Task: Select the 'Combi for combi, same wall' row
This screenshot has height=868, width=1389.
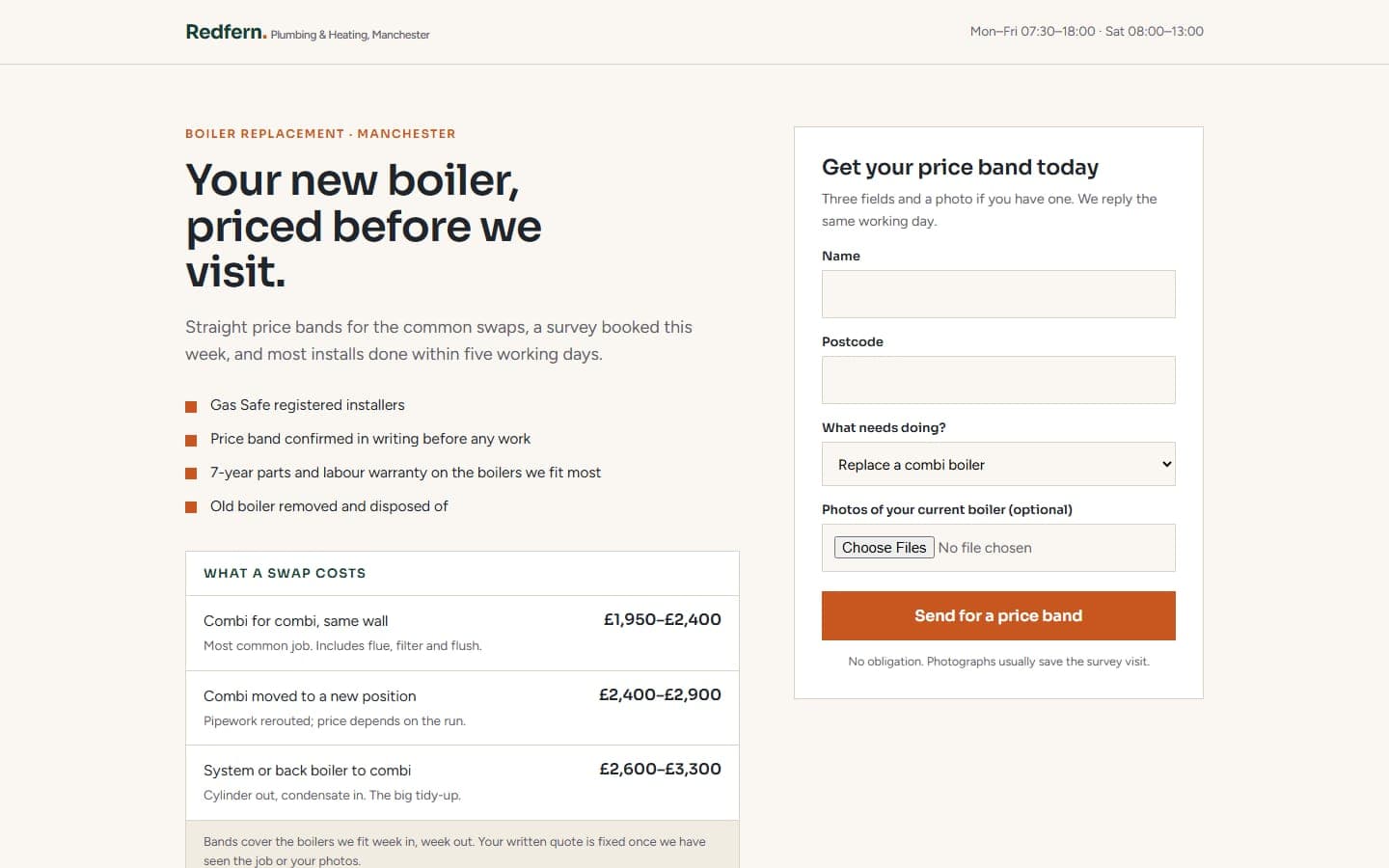Action: pos(462,633)
